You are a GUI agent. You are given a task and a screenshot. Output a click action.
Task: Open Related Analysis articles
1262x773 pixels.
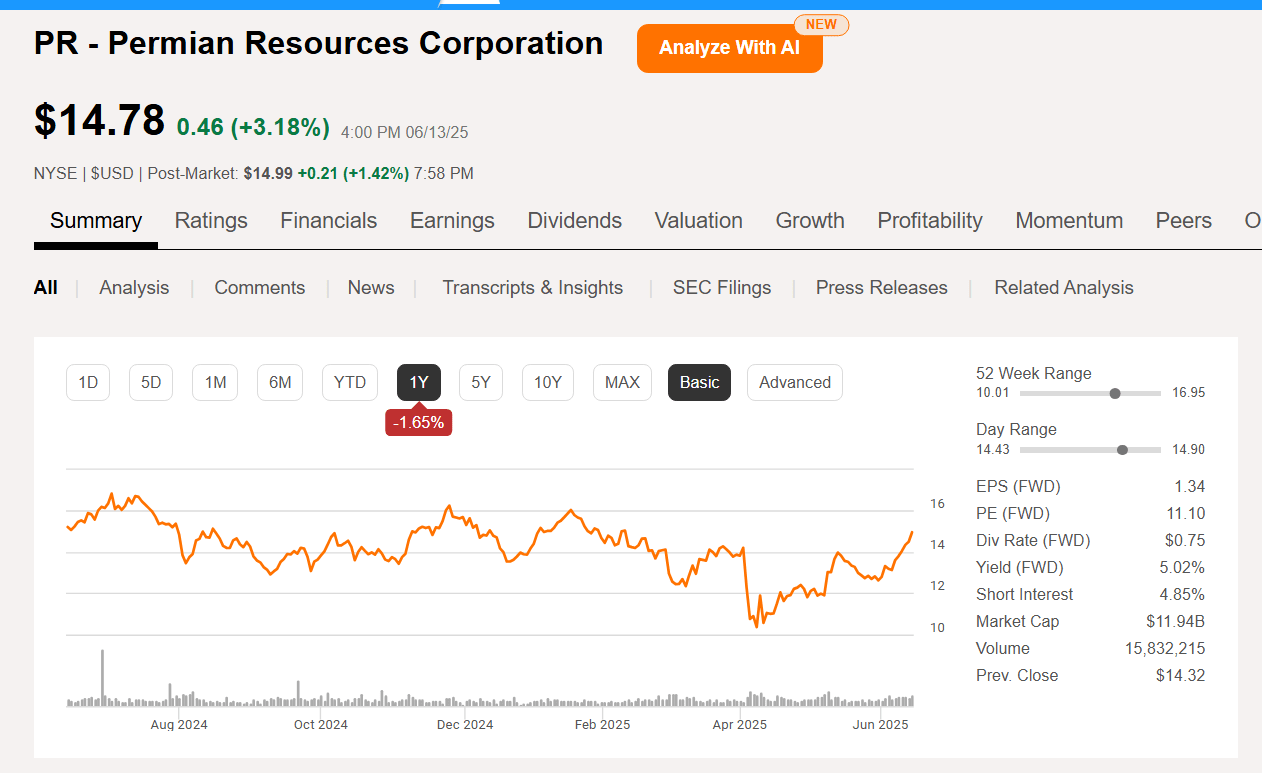(1063, 287)
